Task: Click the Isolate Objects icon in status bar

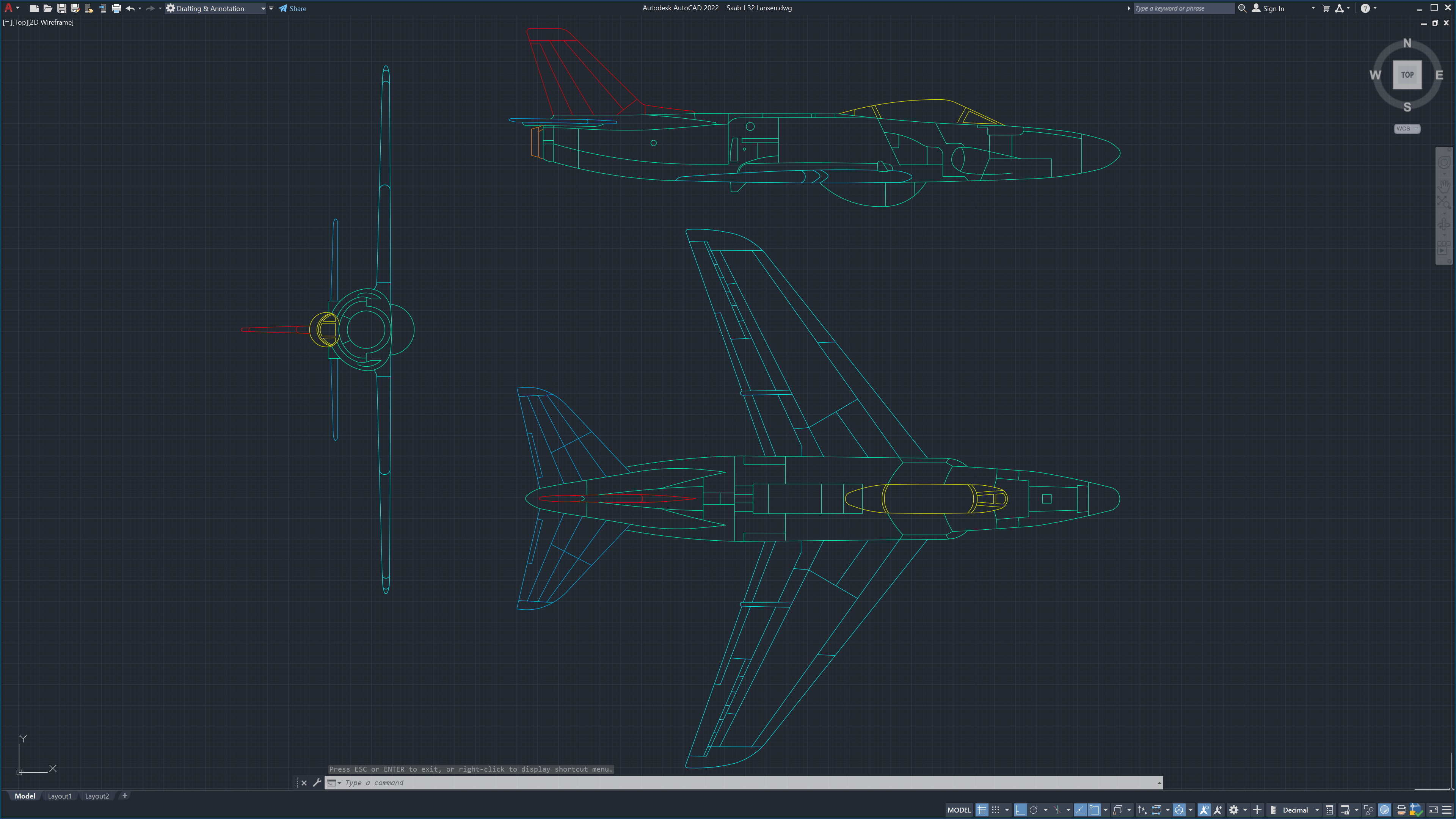Action: point(1368,810)
